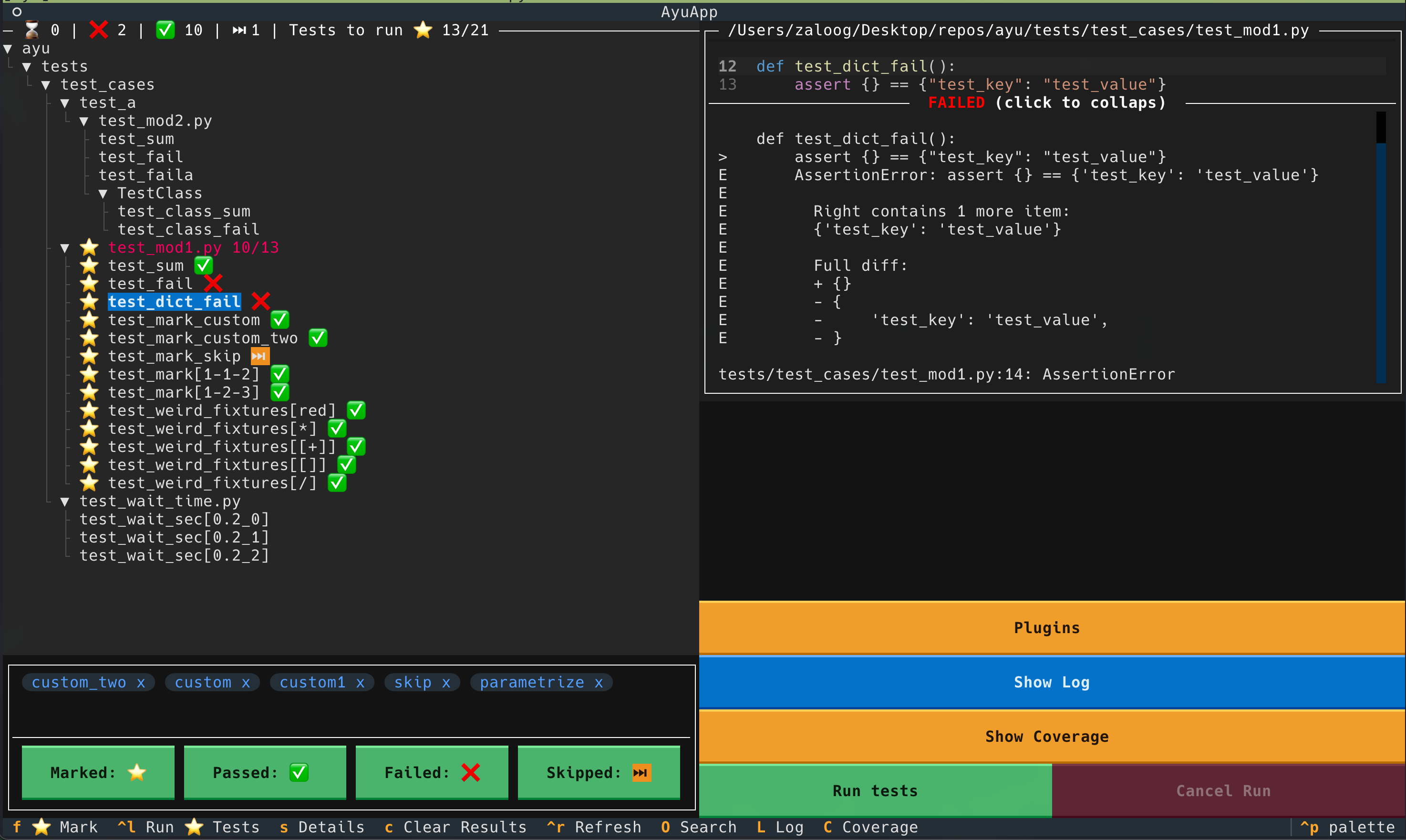Collapse the test_cases folder node
1406x840 pixels.
coord(46,85)
